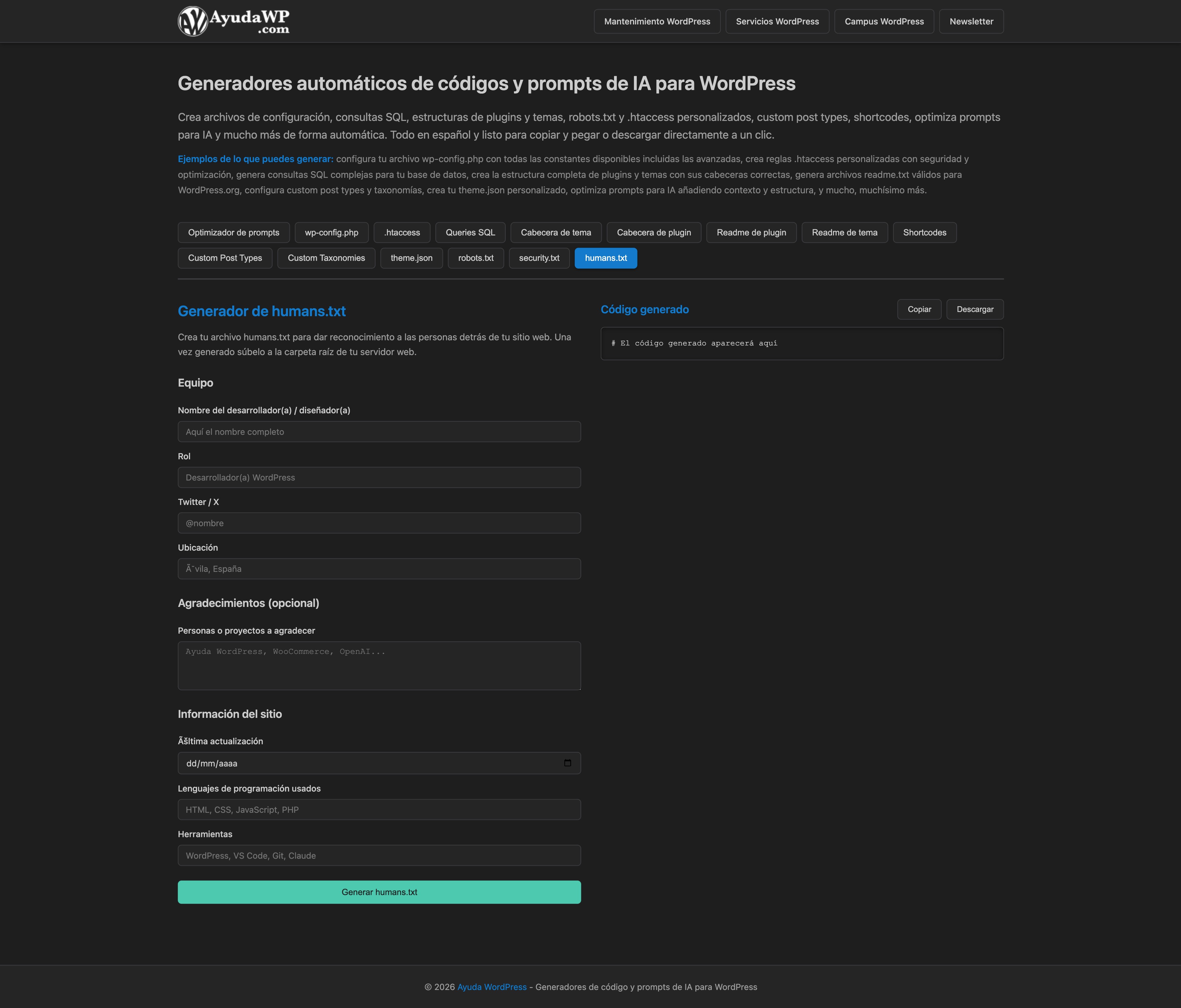The width and height of the screenshot is (1181, 1008).
Task: Click the Personas o proyectos a agradecer textarea
Action: [x=379, y=665]
